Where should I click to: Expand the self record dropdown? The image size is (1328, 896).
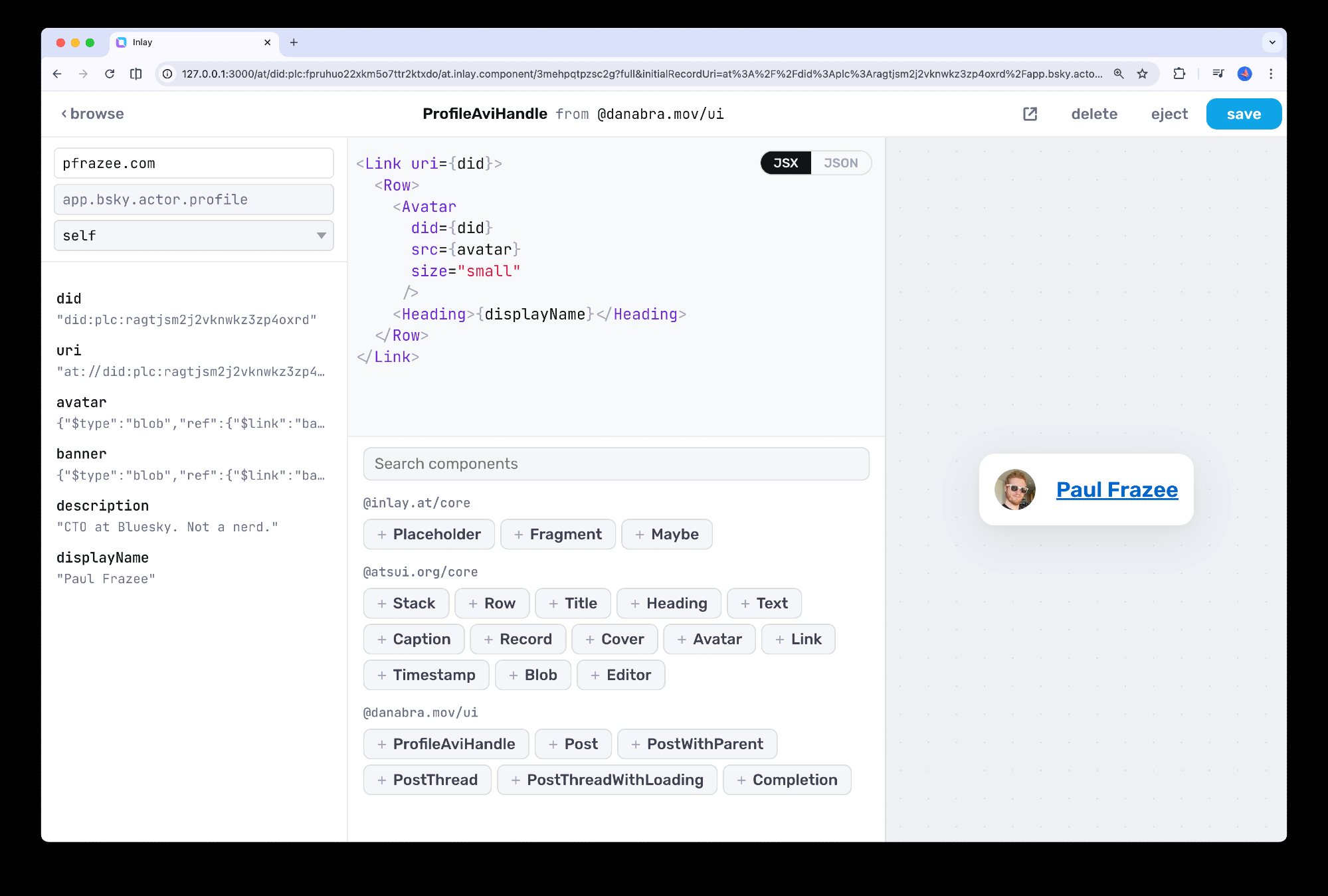tap(193, 236)
